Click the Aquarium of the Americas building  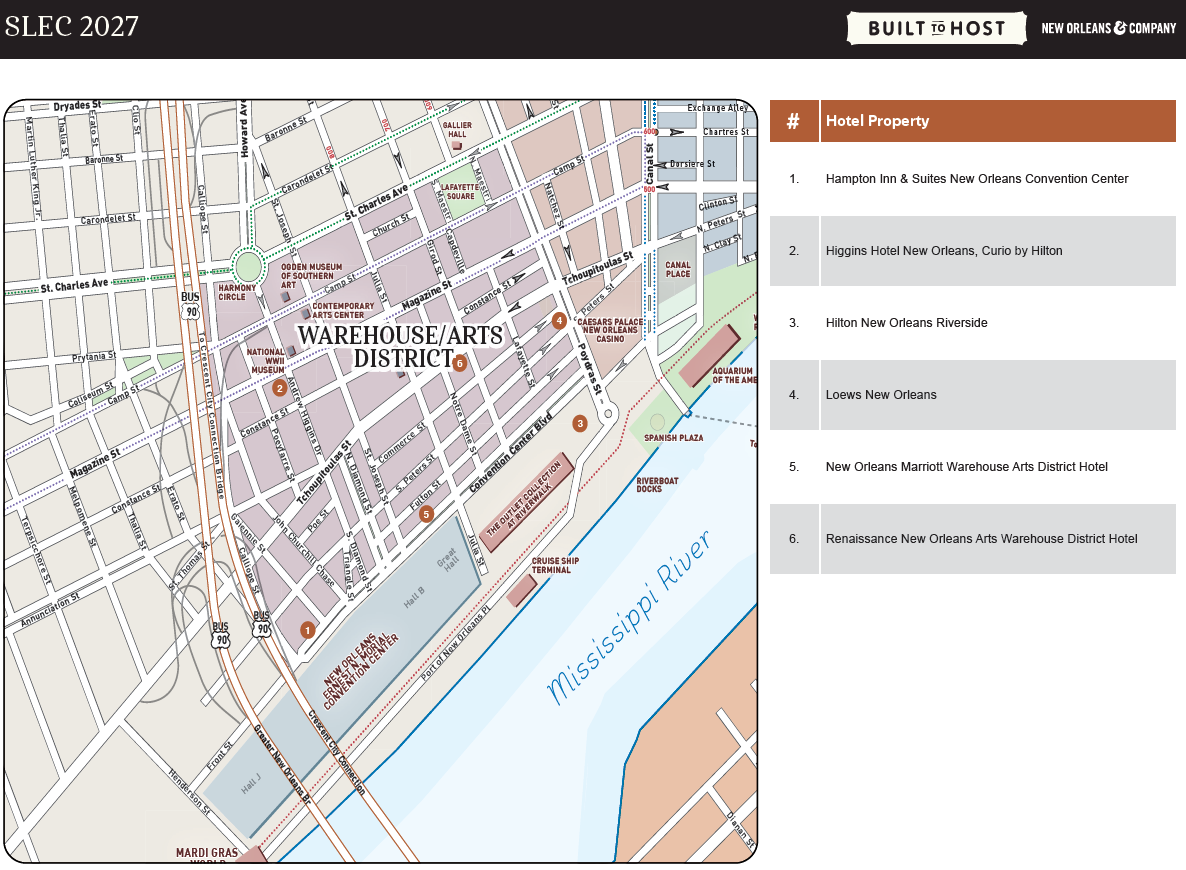tap(709, 356)
